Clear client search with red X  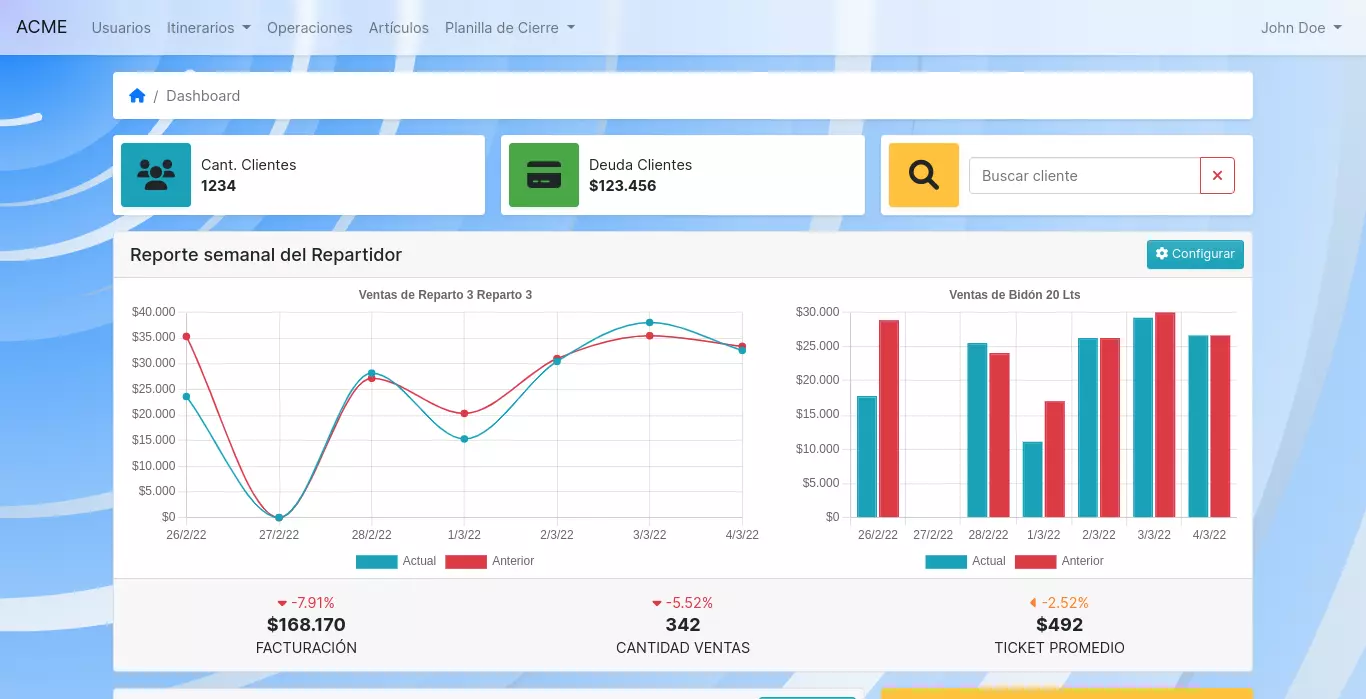pyautogui.click(x=1217, y=175)
